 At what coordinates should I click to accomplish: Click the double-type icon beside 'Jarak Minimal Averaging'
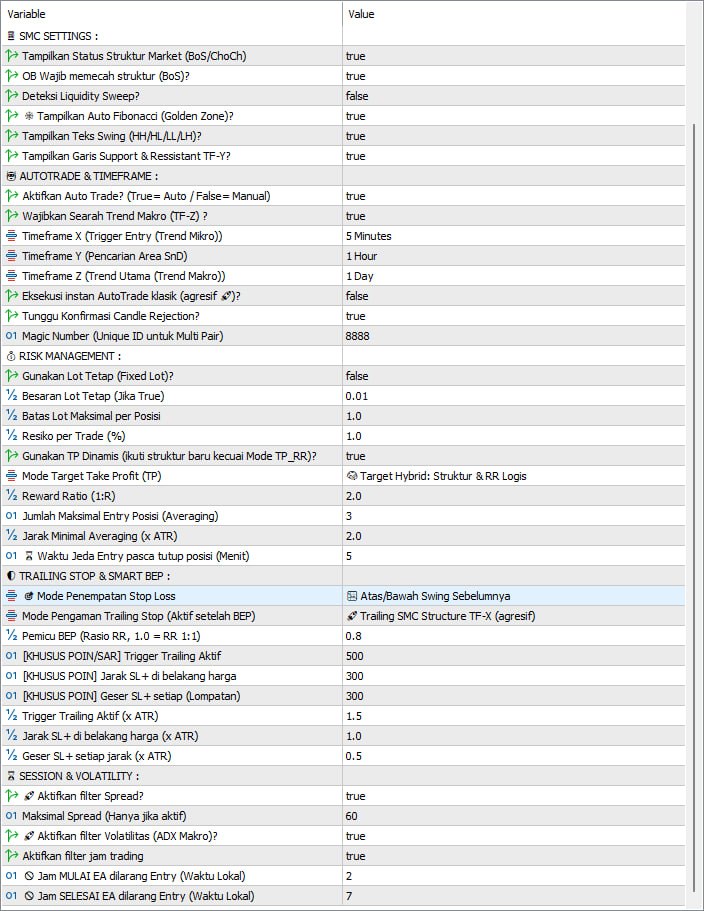coord(12,536)
